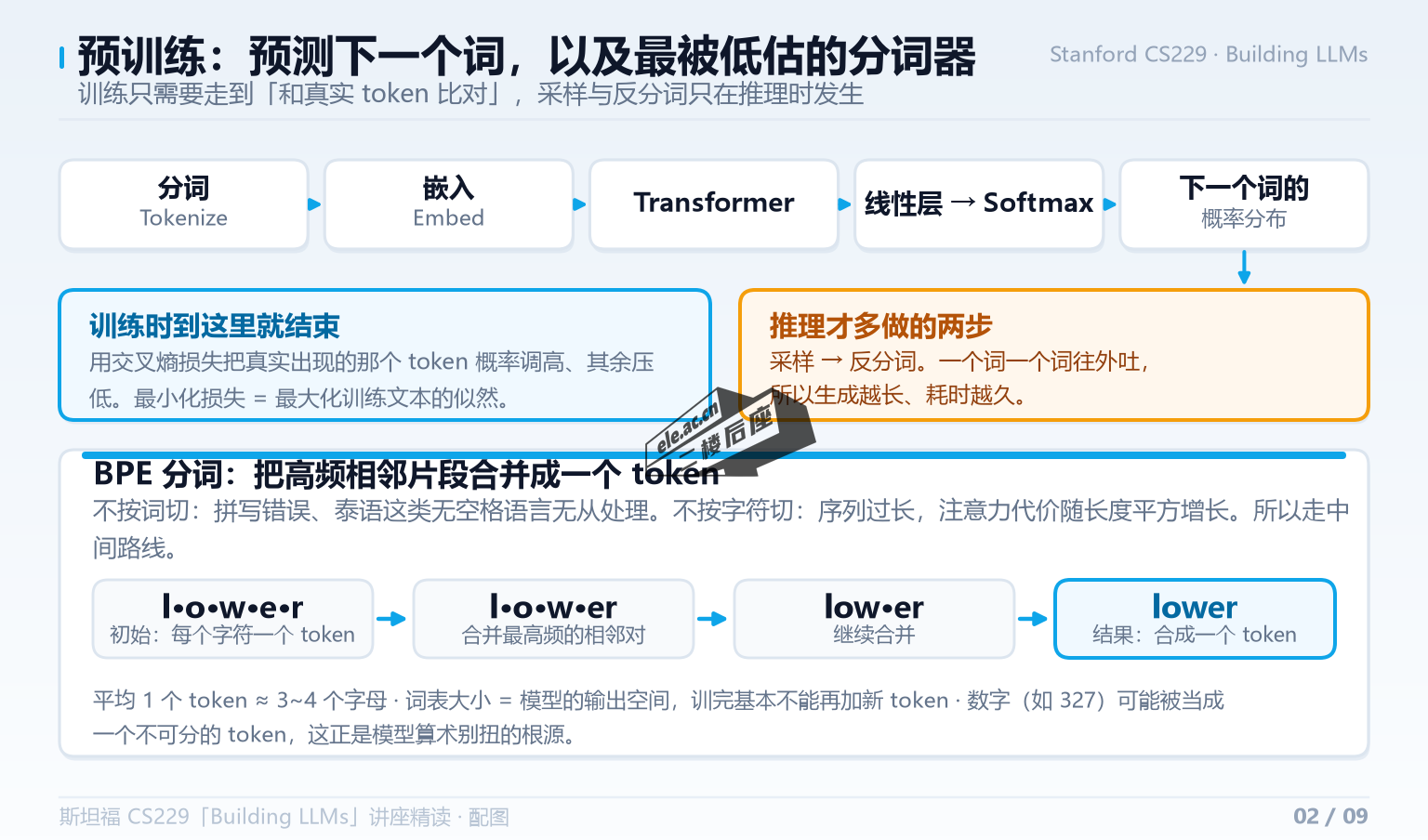
Task: Click the "Embed" label under 嵌入
Action: 448,217
